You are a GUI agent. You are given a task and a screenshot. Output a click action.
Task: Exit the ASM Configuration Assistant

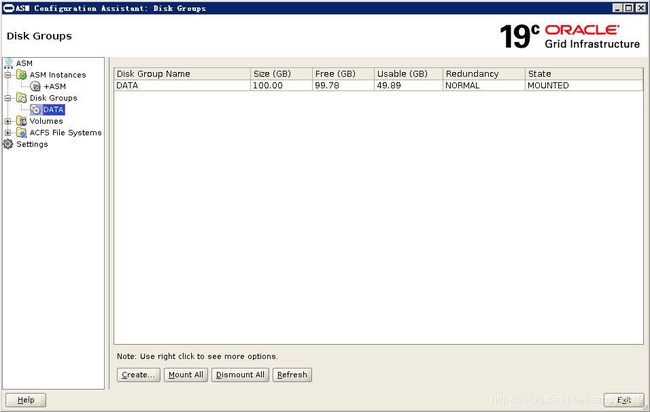pyautogui.click(x=624, y=400)
